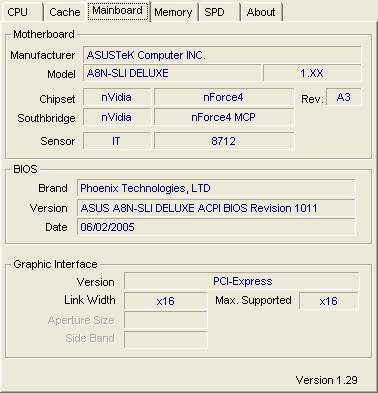Switch to the CPU tab
This screenshot has height=393, width=378.
pyautogui.click(x=22, y=12)
